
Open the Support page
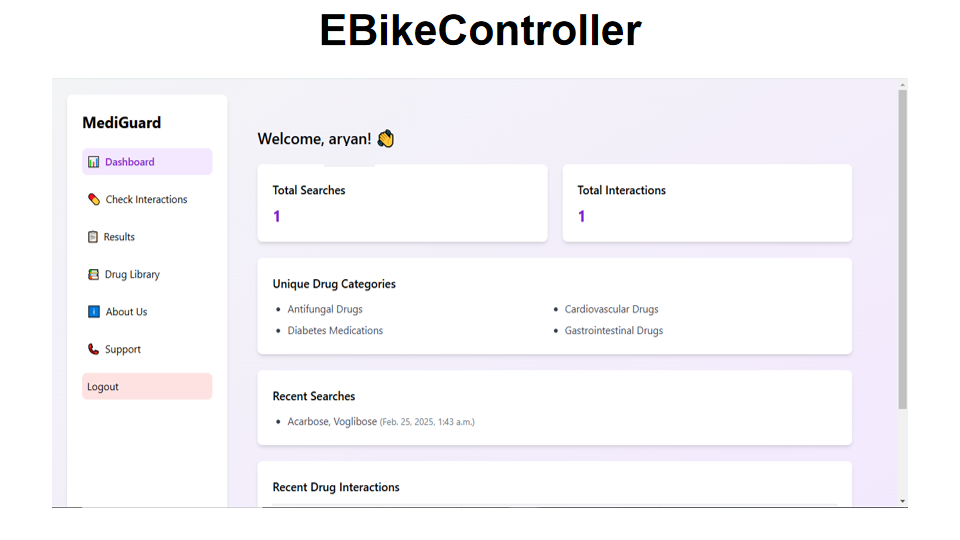pos(147,349)
